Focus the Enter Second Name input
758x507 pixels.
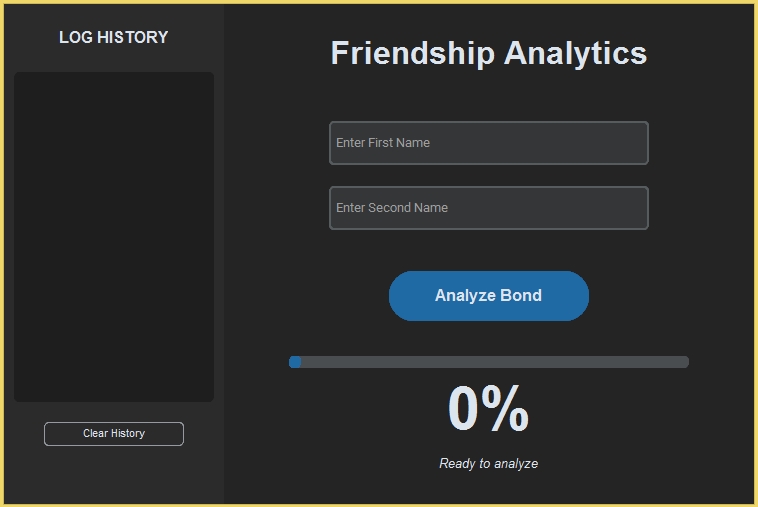click(488, 208)
